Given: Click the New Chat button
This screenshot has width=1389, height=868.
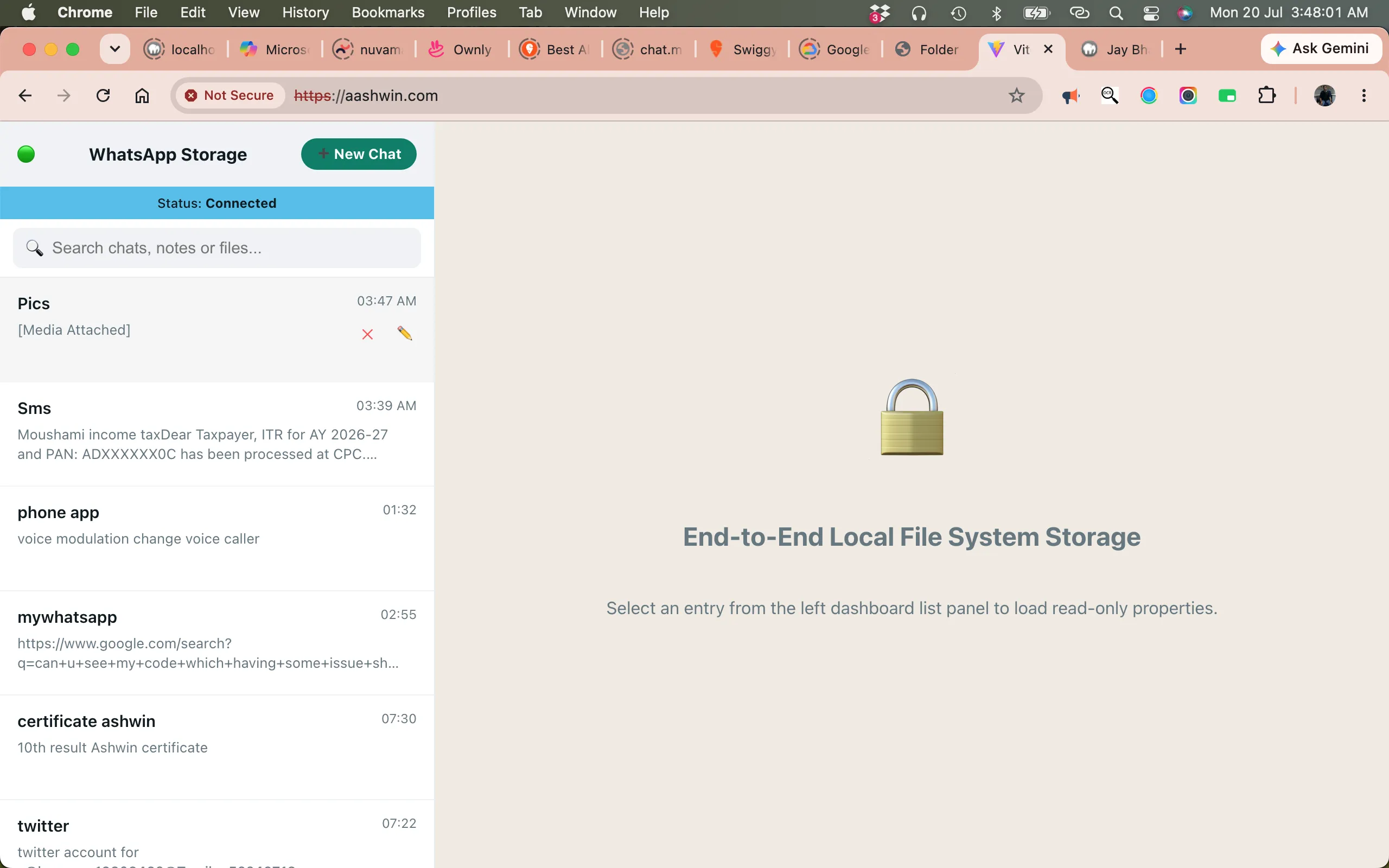Looking at the screenshot, I should click(359, 154).
